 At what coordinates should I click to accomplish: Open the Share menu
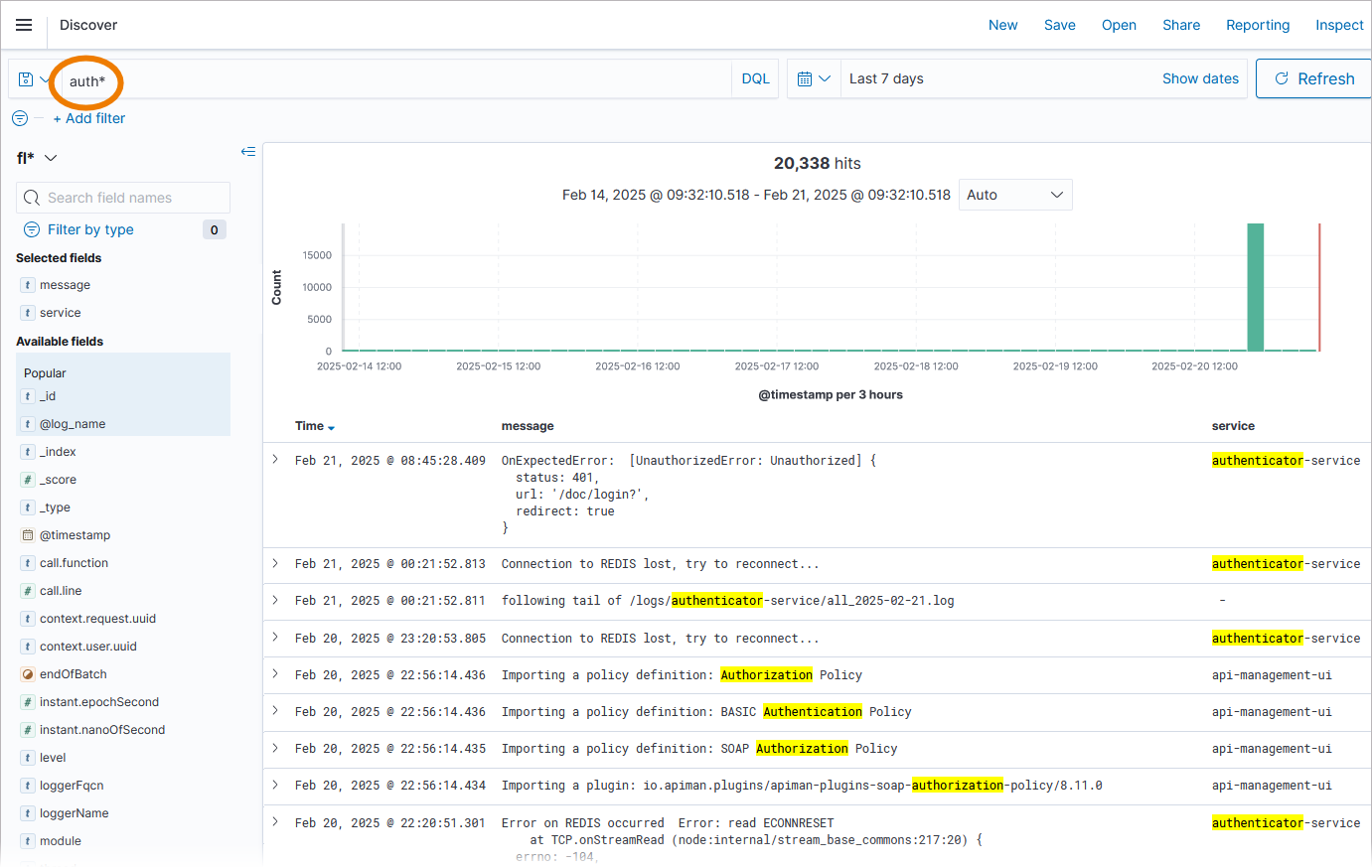[x=1180, y=25]
